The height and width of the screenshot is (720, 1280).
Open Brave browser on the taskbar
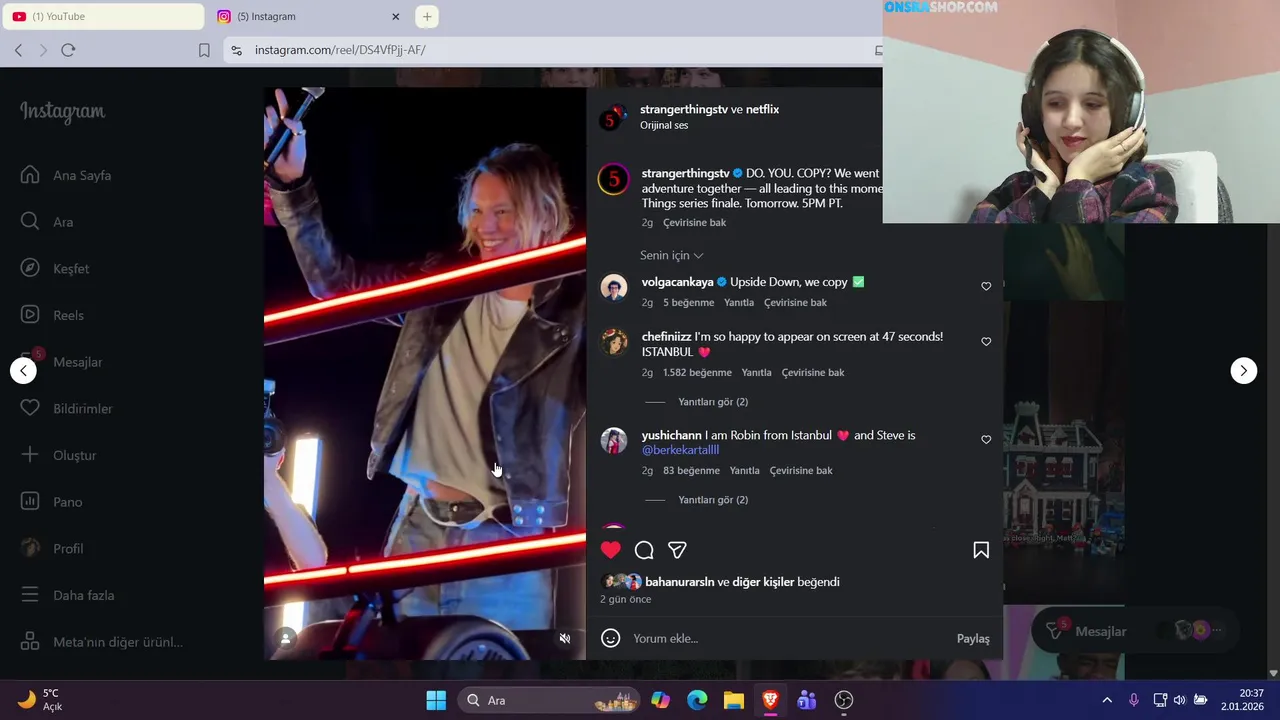coord(770,700)
